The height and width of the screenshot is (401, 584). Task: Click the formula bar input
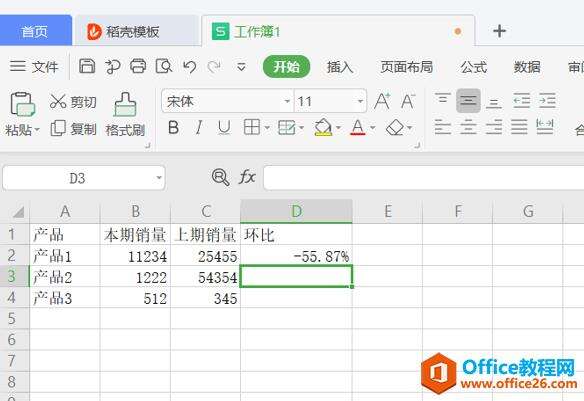click(x=423, y=178)
